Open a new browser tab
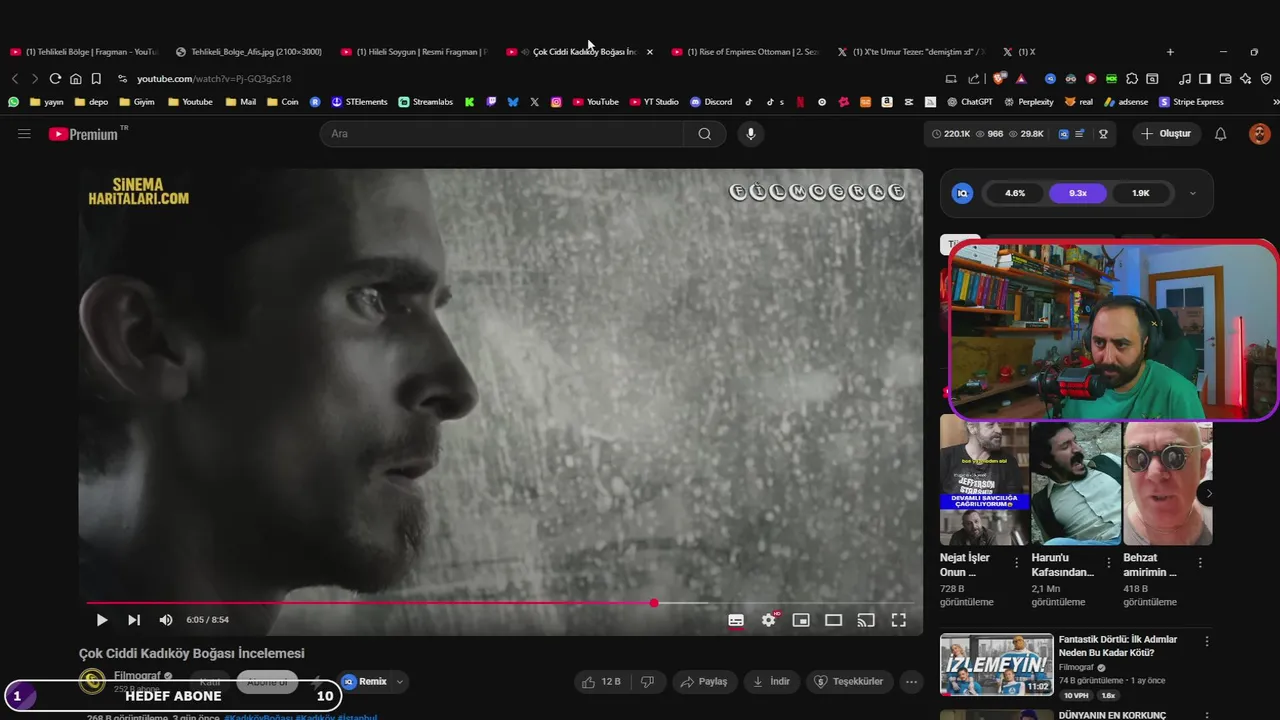This screenshot has width=1280, height=720. click(x=1170, y=52)
